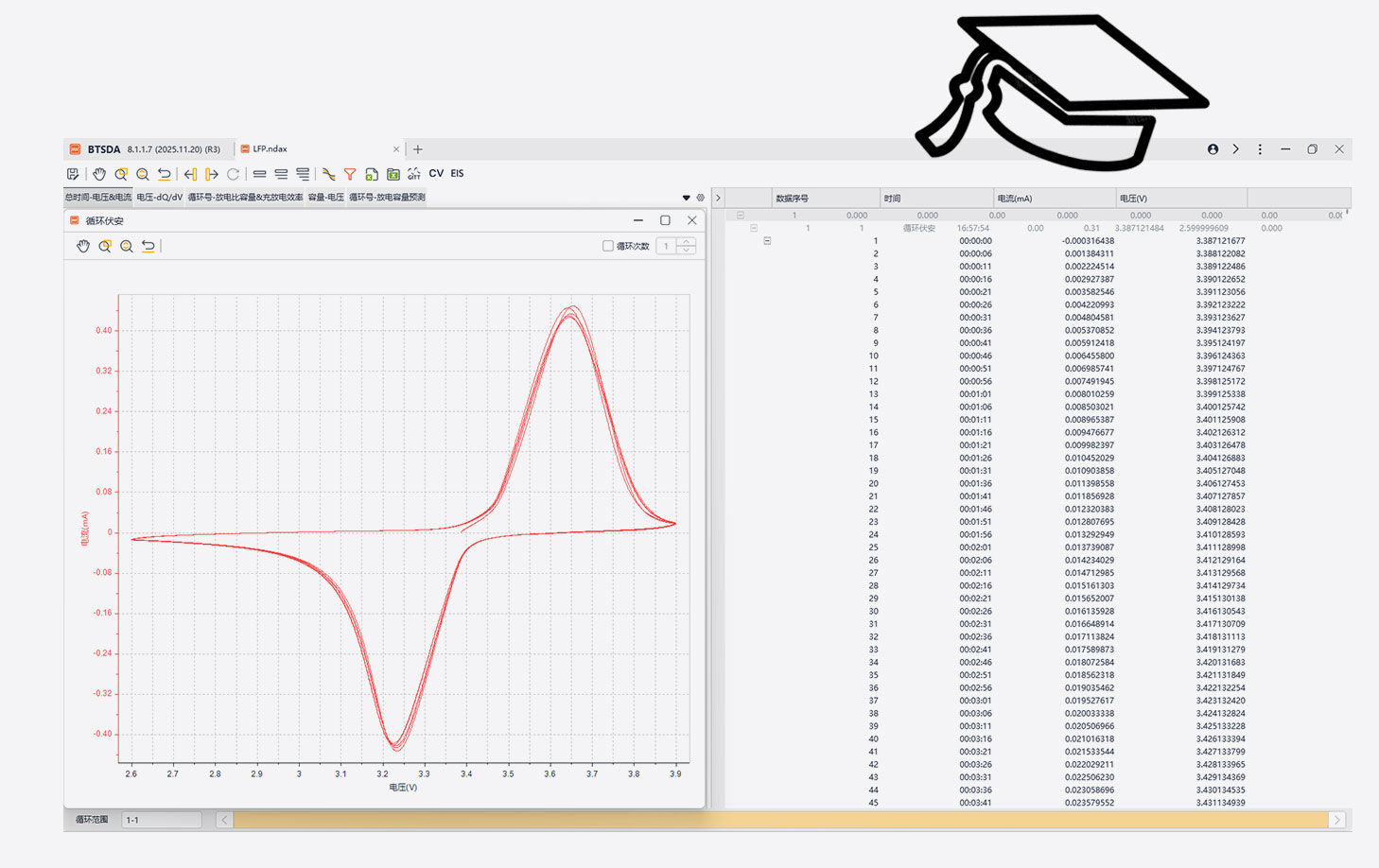Image resolution: width=1379 pixels, height=868 pixels.
Task: Click the CV analysis toolbar button
Action: (x=436, y=174)
